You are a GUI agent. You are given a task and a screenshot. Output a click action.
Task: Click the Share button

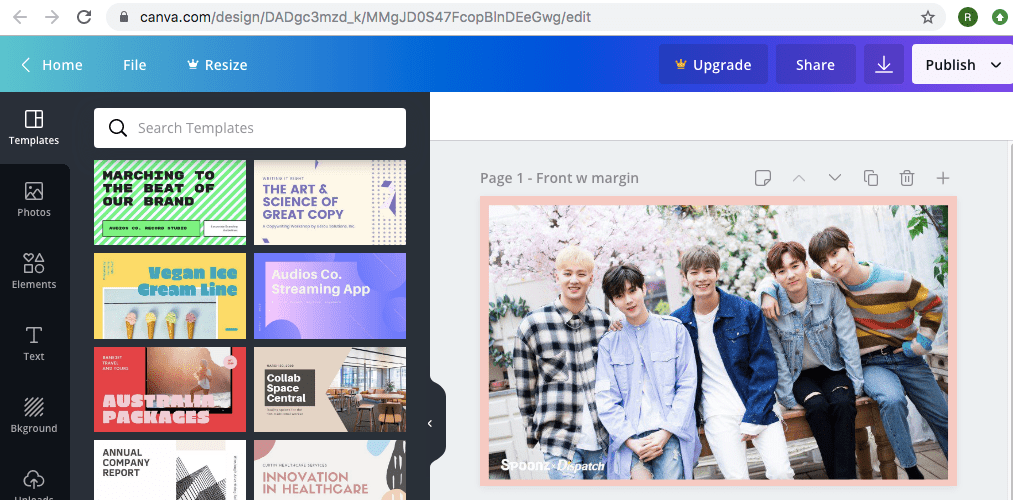pyautogui.click(x=815, y=65)
